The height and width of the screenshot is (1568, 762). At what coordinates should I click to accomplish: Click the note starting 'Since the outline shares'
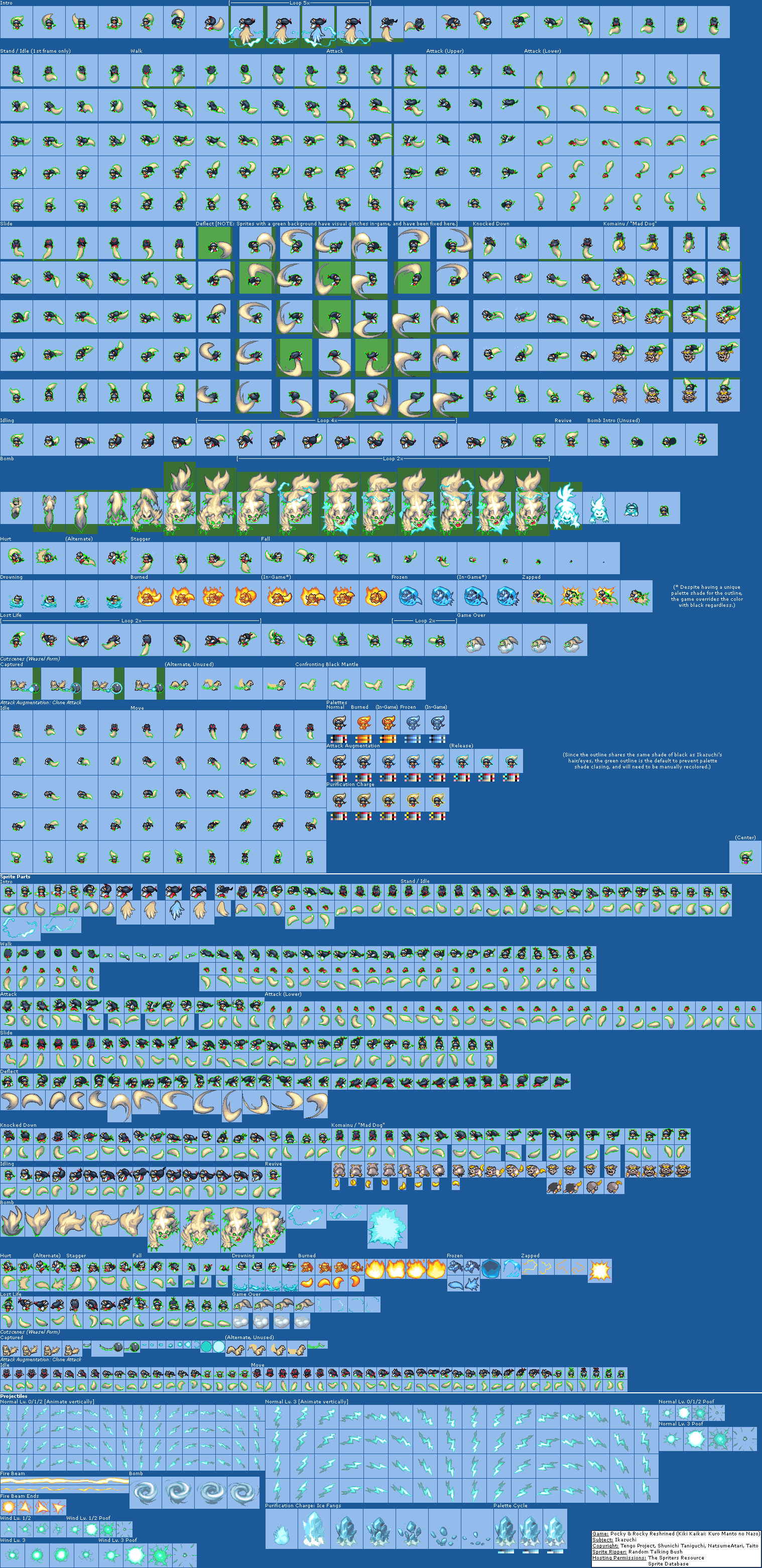coord(642,761)
